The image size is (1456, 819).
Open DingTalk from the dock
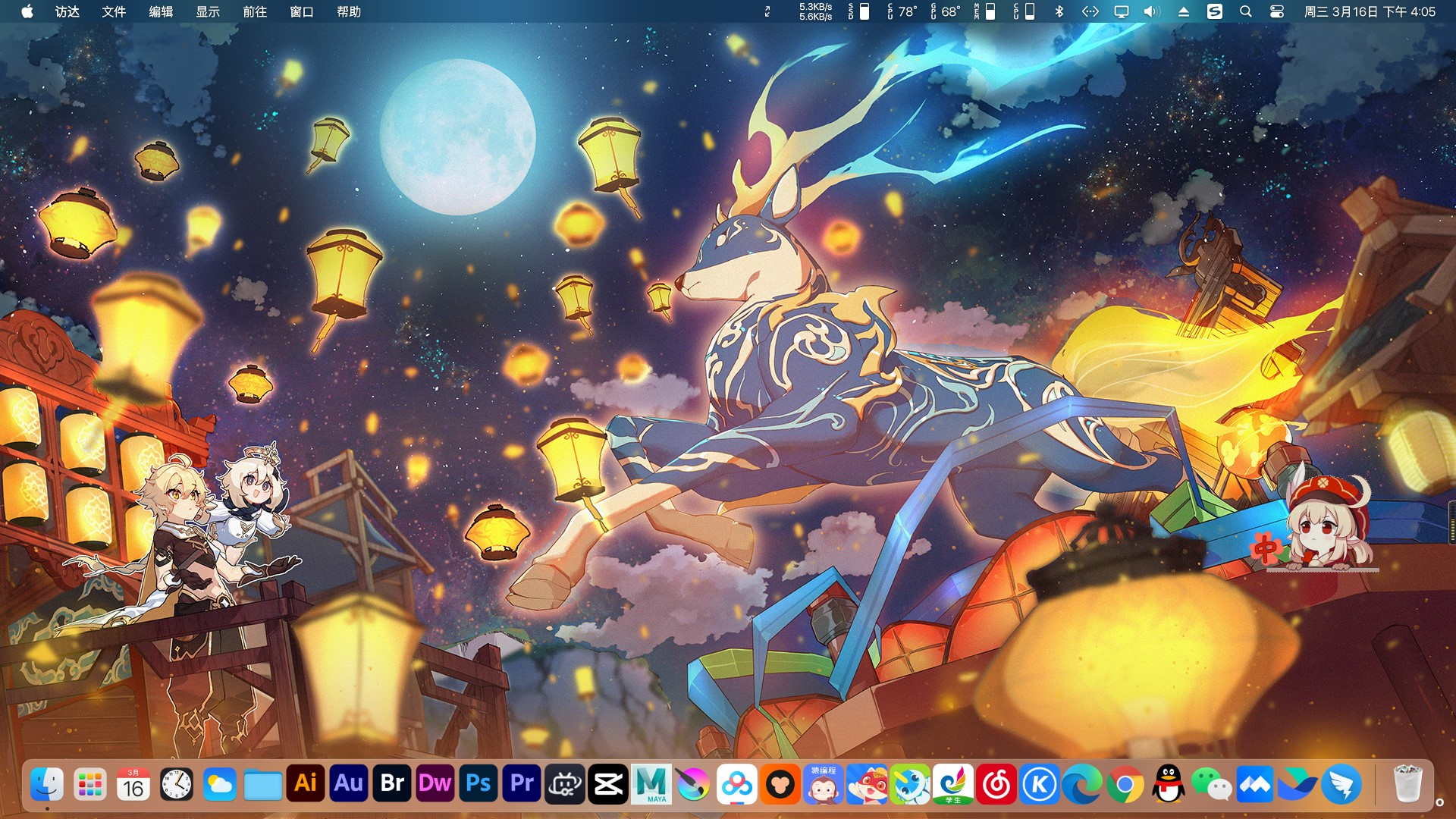1341,784
